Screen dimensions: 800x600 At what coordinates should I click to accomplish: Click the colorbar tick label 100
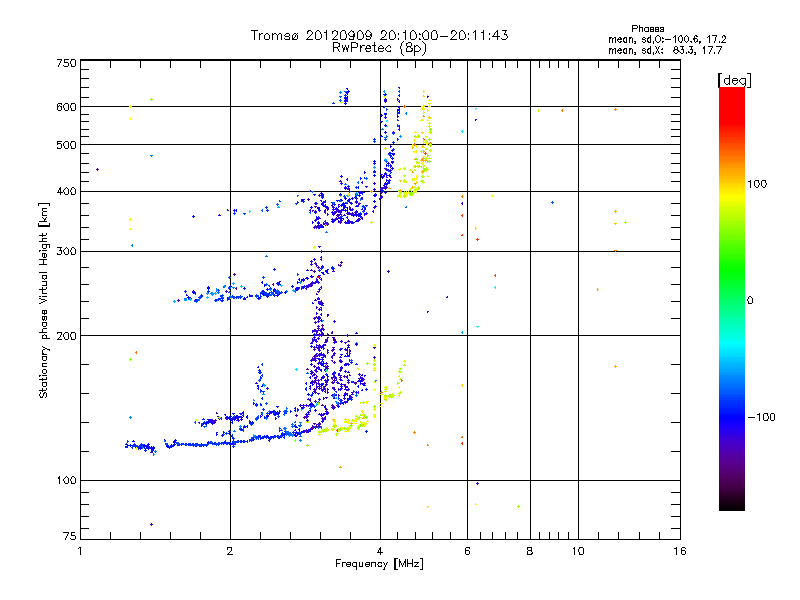click(x=757, y=184)
